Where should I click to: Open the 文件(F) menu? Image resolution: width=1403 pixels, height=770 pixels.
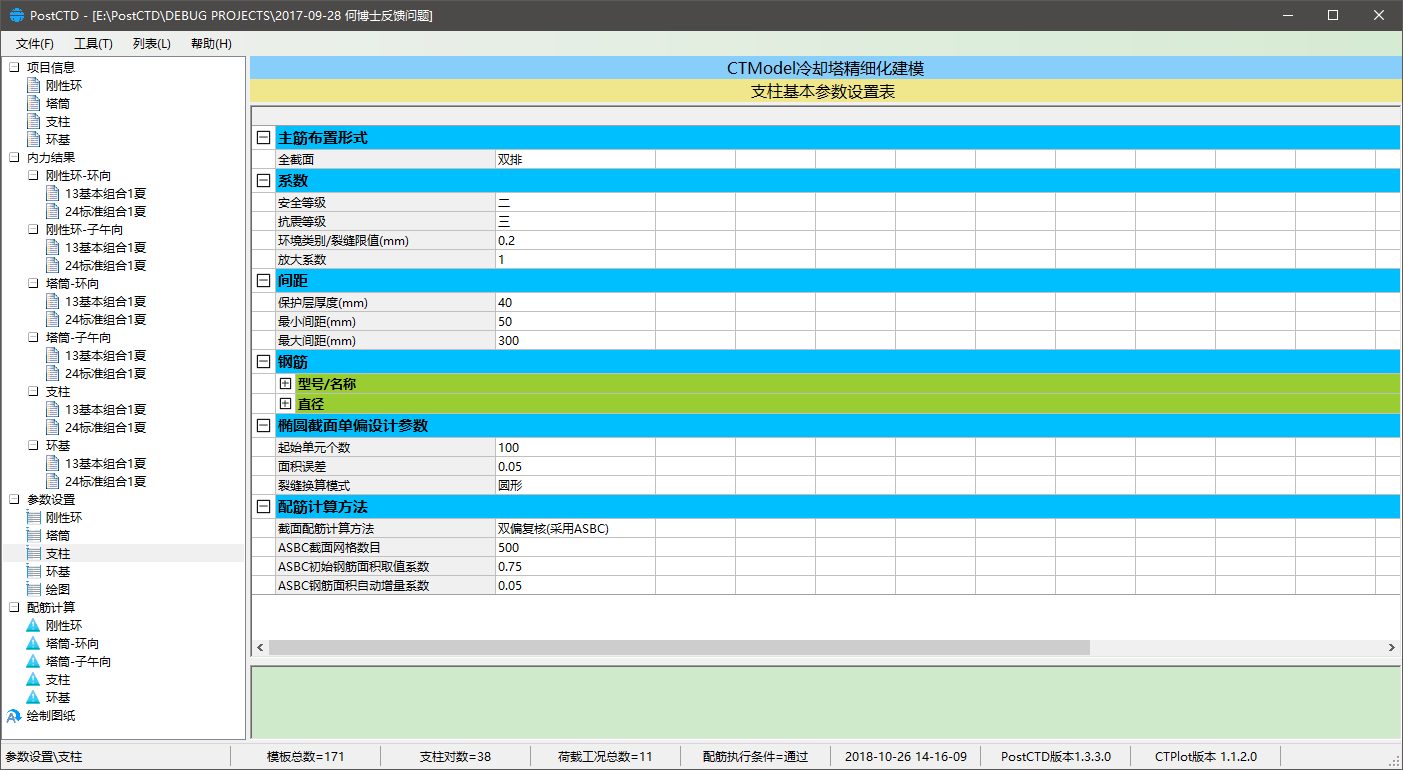point(35,44)
